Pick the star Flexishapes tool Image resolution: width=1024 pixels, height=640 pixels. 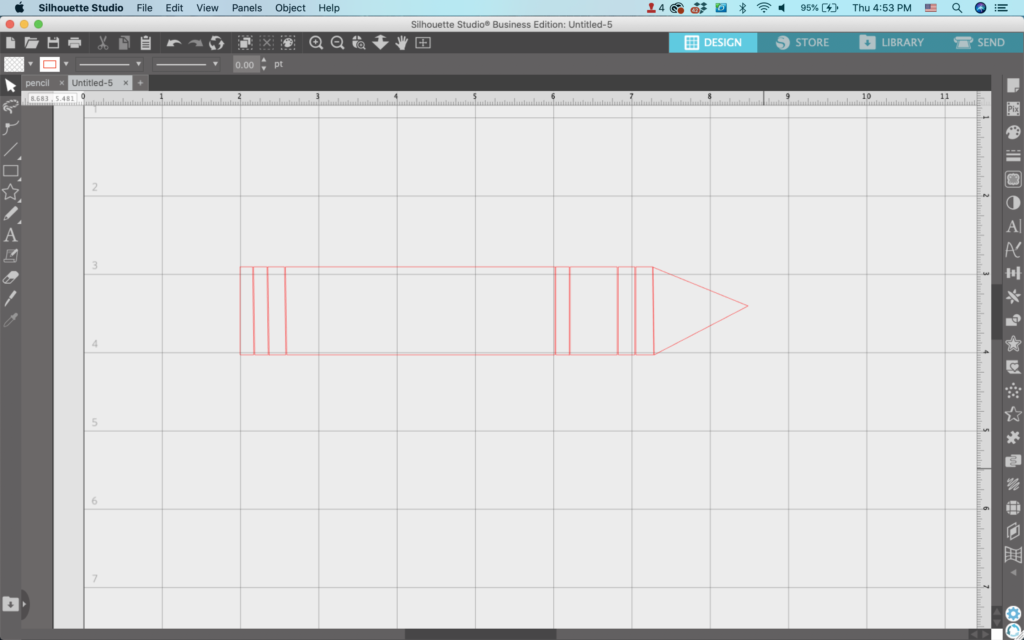click(x=10, y=192)
